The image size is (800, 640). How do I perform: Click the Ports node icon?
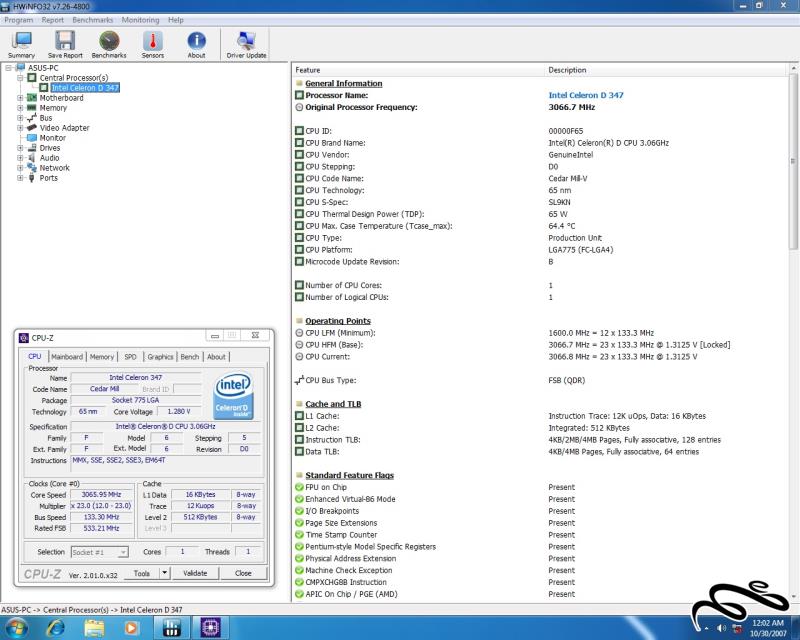[32, 178]
